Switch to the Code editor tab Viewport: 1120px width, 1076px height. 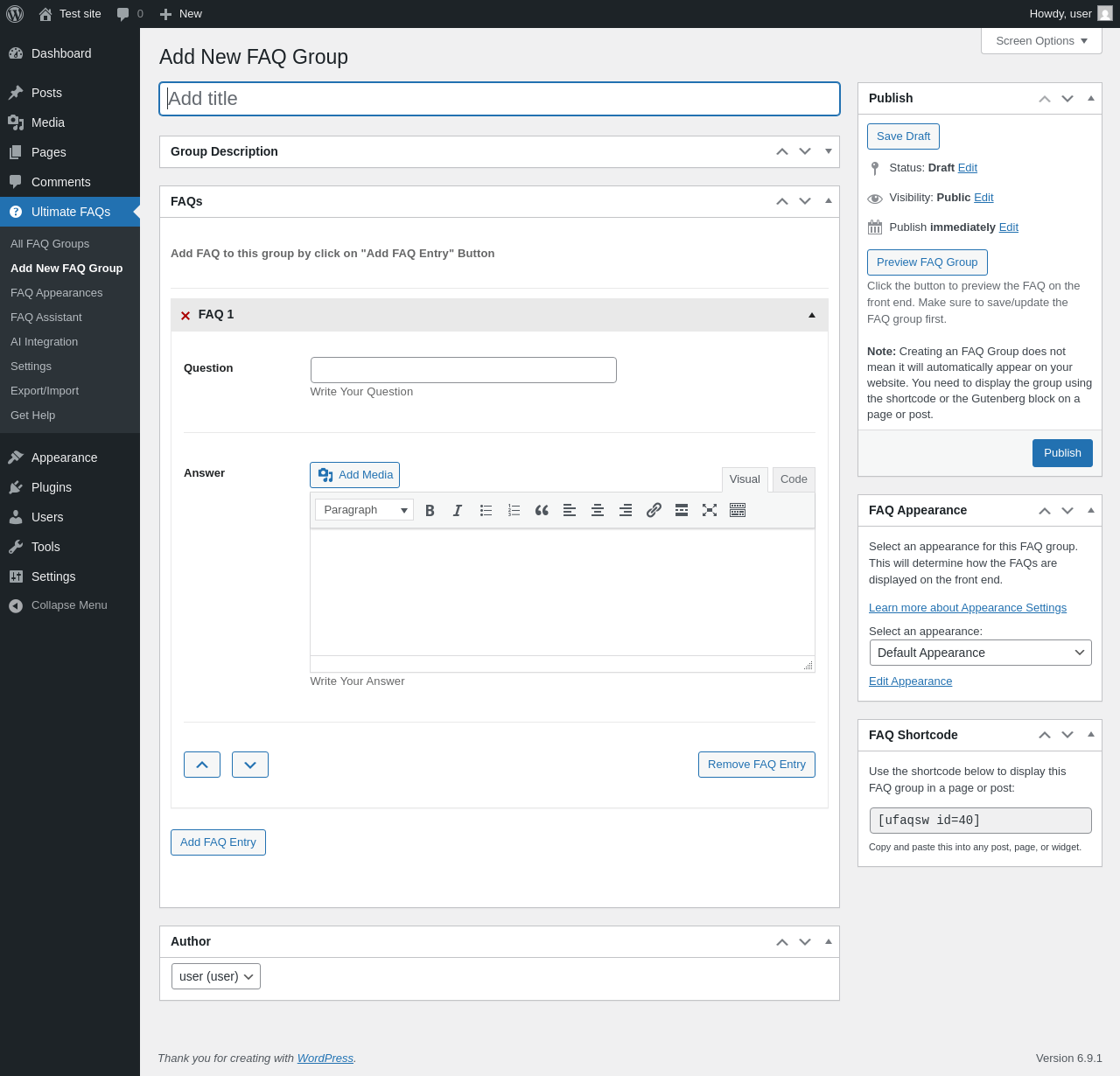794,479
